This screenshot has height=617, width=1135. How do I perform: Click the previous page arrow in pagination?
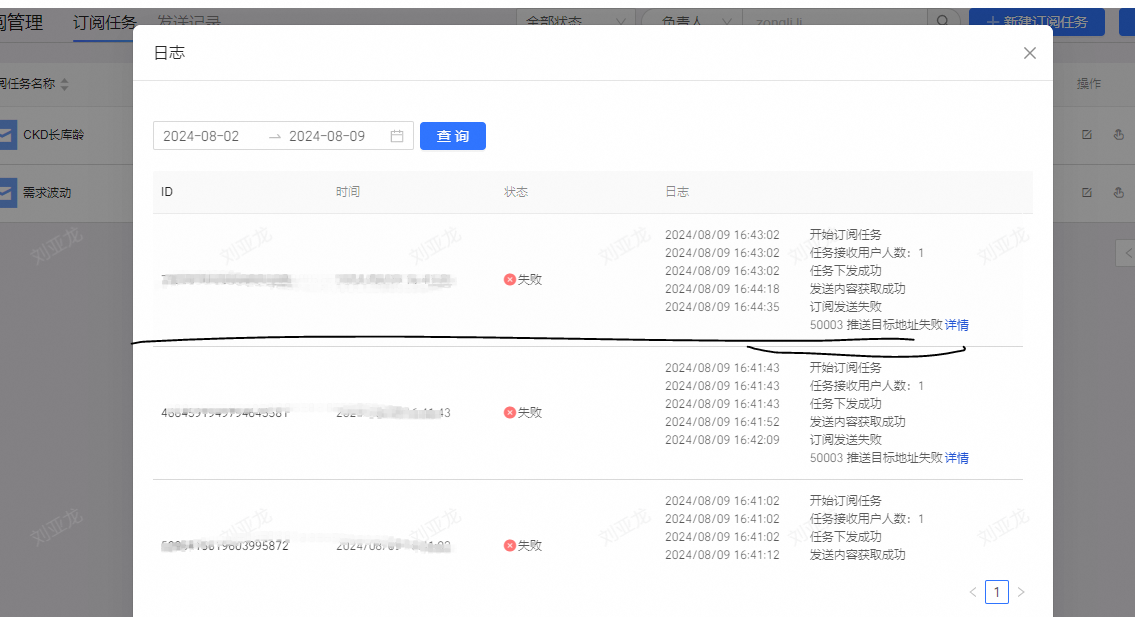pyautogui.click(x=972, y=592)
